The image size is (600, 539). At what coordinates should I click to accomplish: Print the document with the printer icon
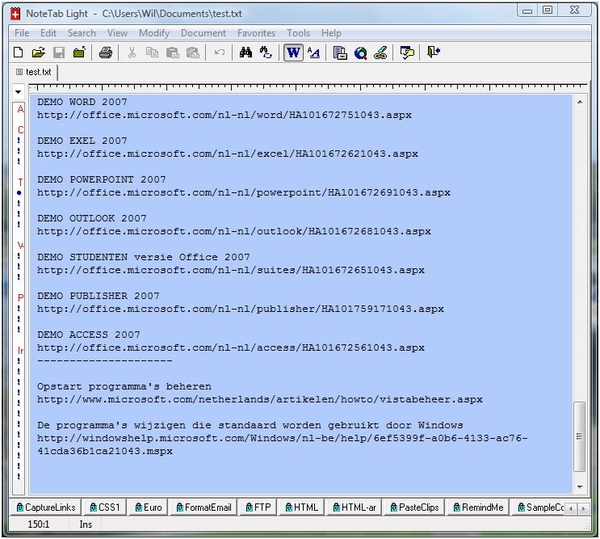coord(106,52)
